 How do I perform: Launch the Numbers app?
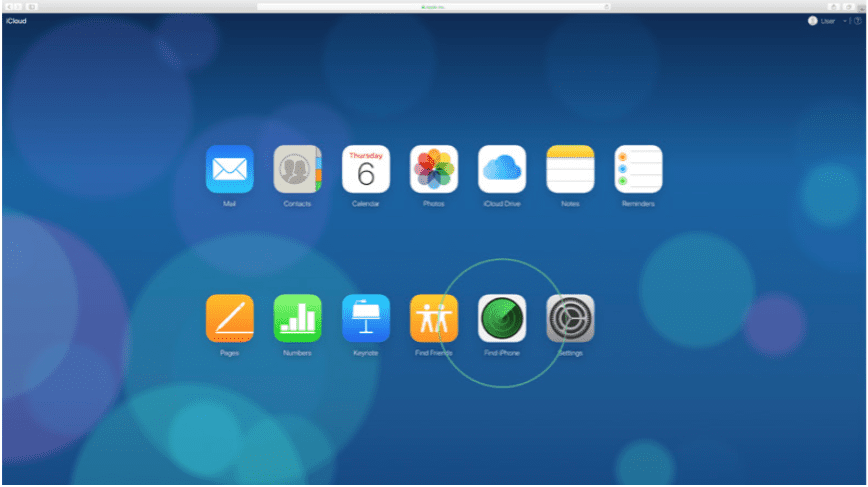pyautogui.click(x=297, y=319)
